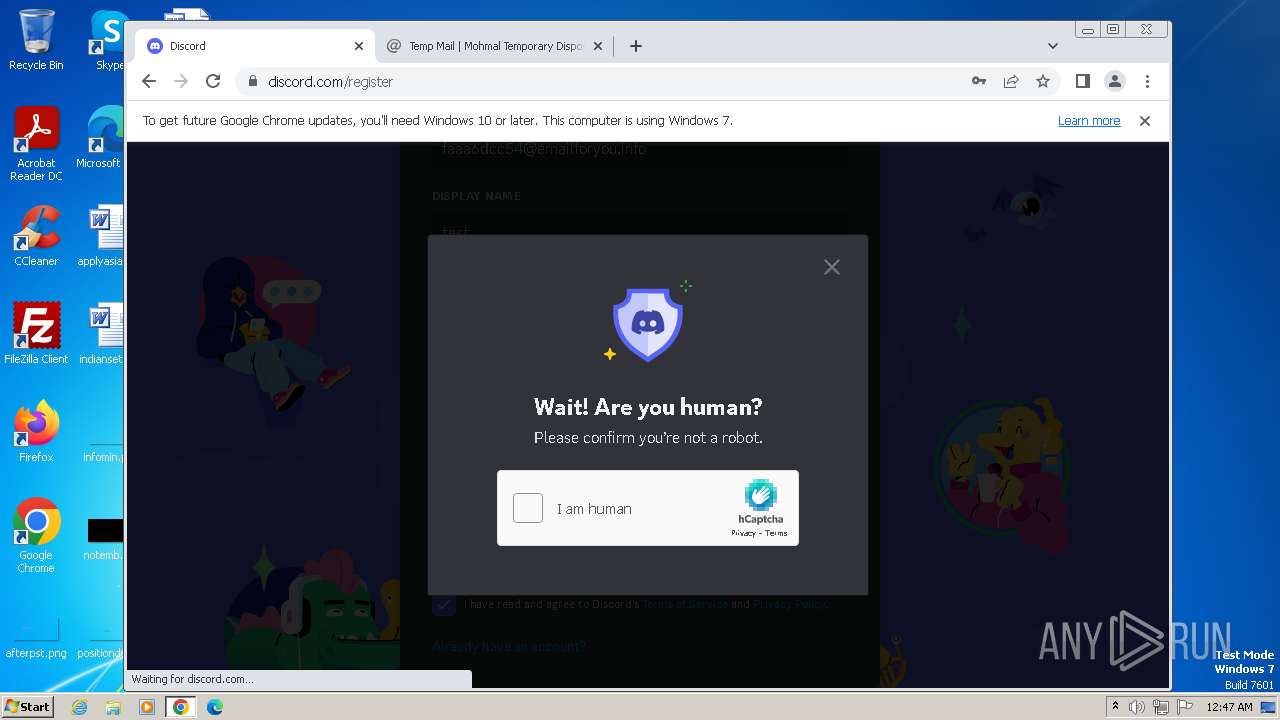Screen dimensions: 1280x720
Task: View site information padlock icon
Action: [x=253, y=82]
